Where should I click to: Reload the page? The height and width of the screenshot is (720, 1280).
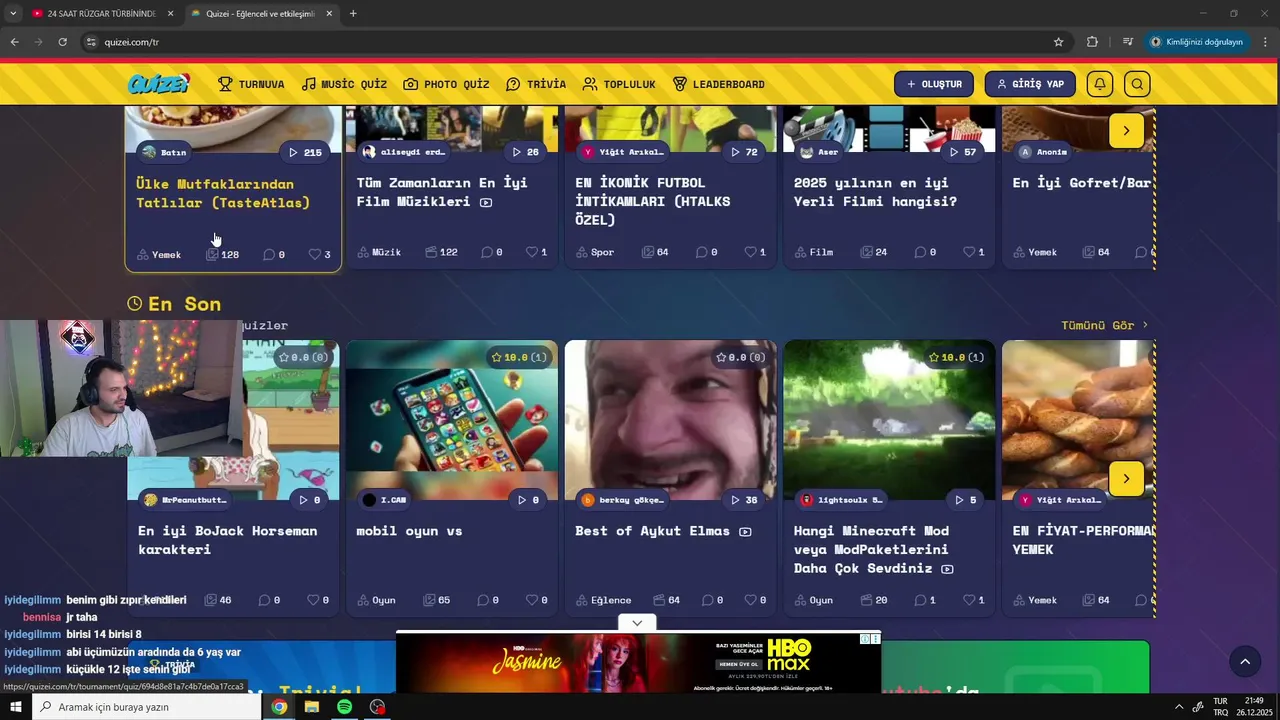[62, 42]
